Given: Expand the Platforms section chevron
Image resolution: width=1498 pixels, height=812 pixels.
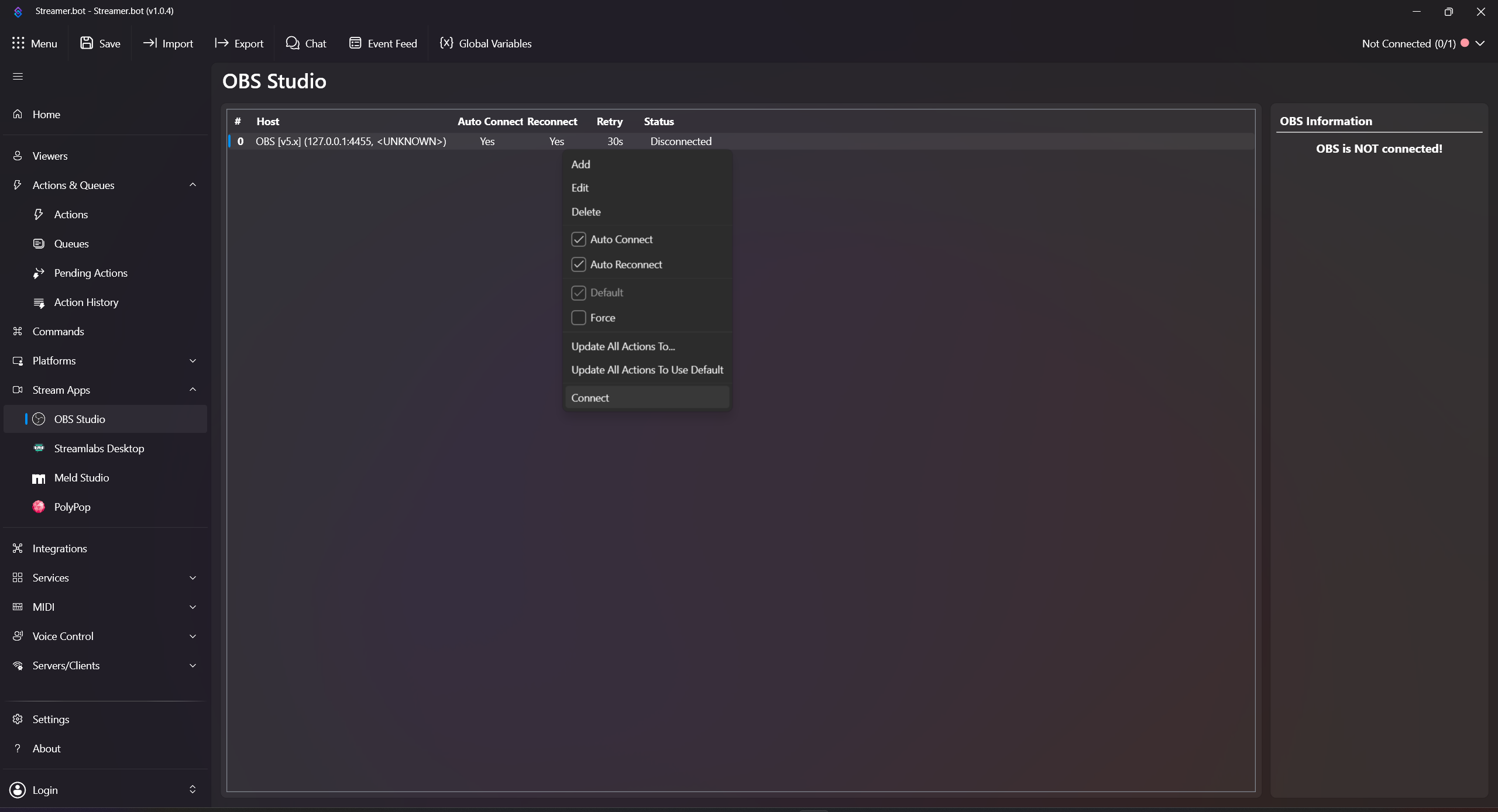Looking at the screenshot, I should pos(193,361).
